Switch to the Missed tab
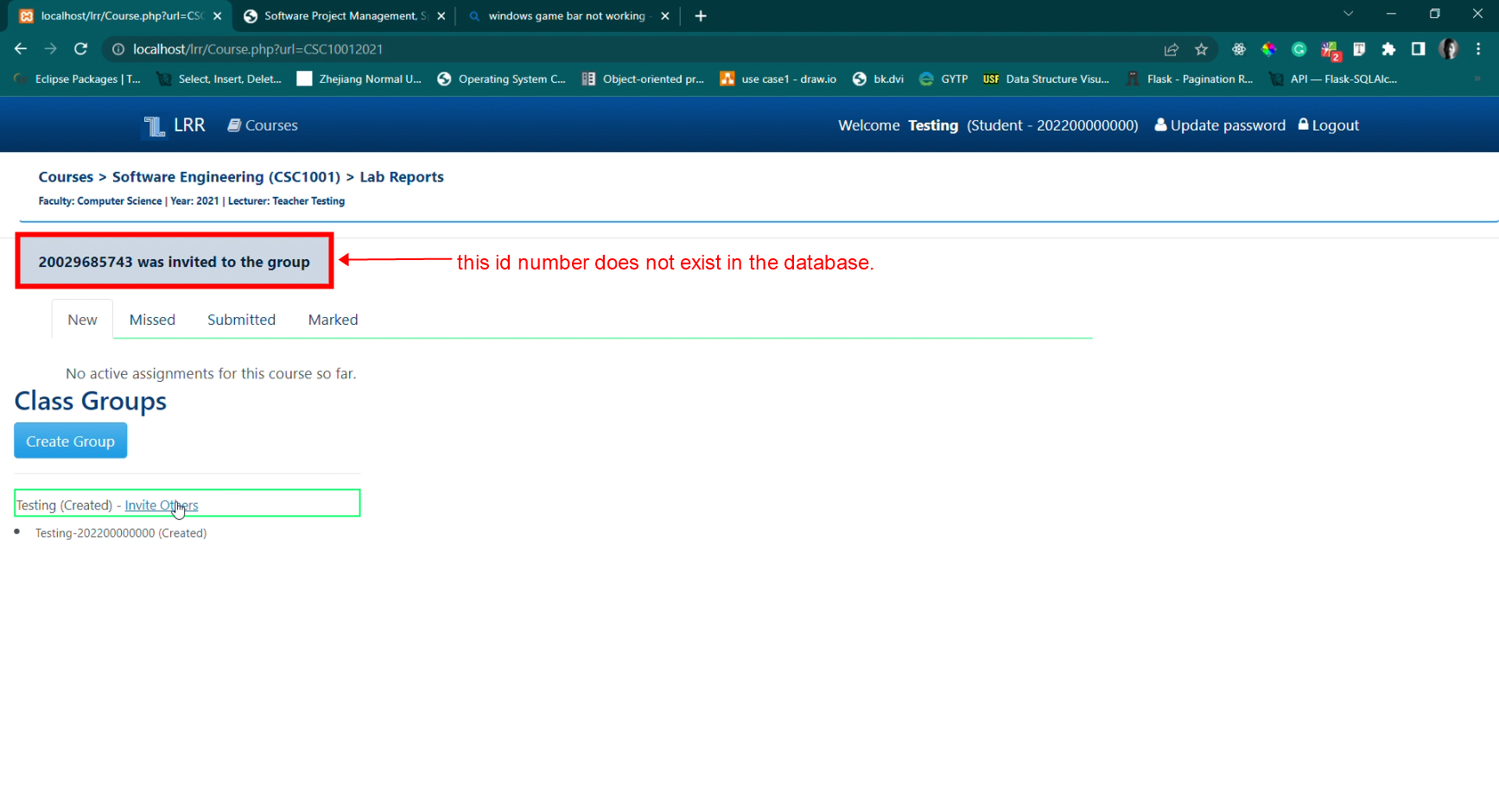 pyautogui.click(x=152, y=320)
